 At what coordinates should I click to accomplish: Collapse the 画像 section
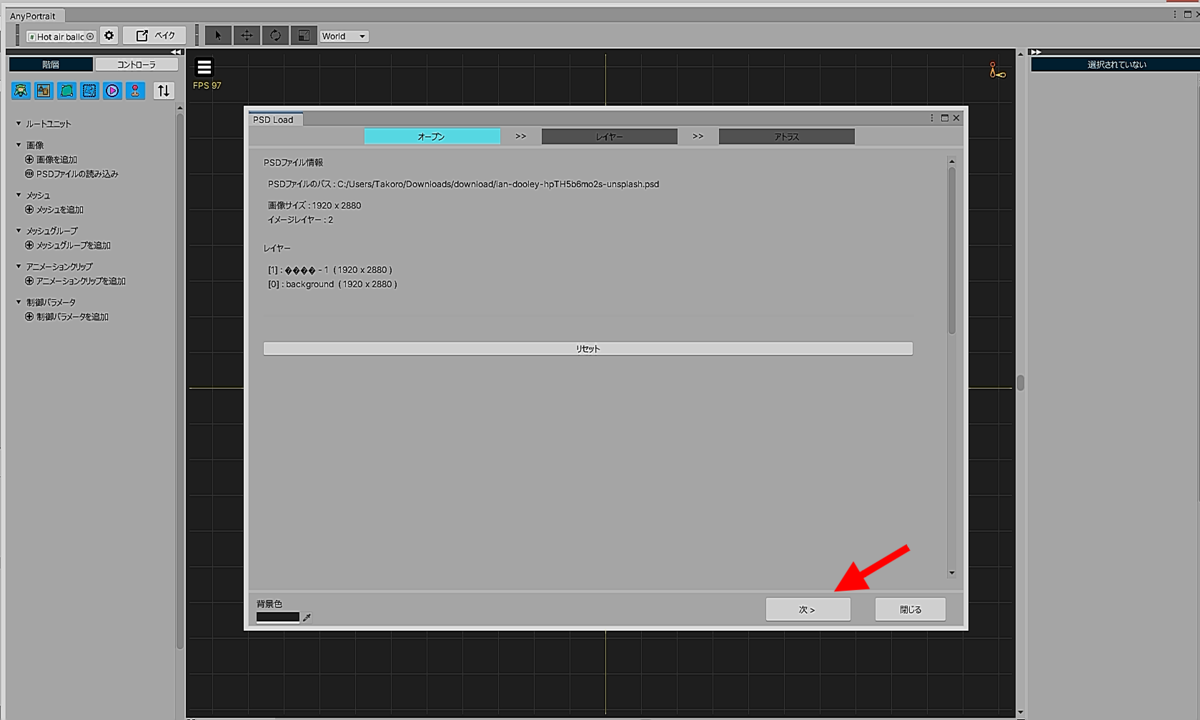pos(18,146)
